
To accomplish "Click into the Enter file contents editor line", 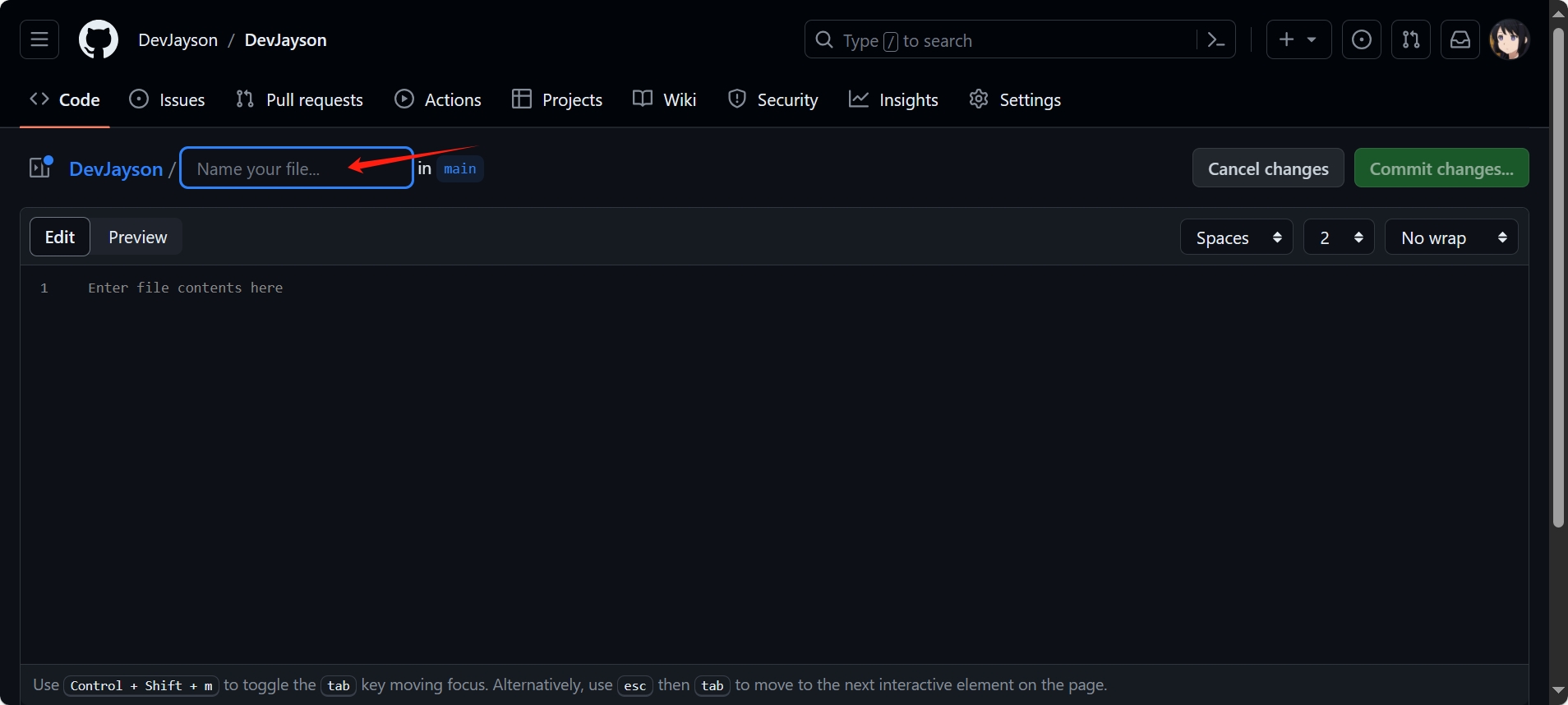I will click(185, 288).
